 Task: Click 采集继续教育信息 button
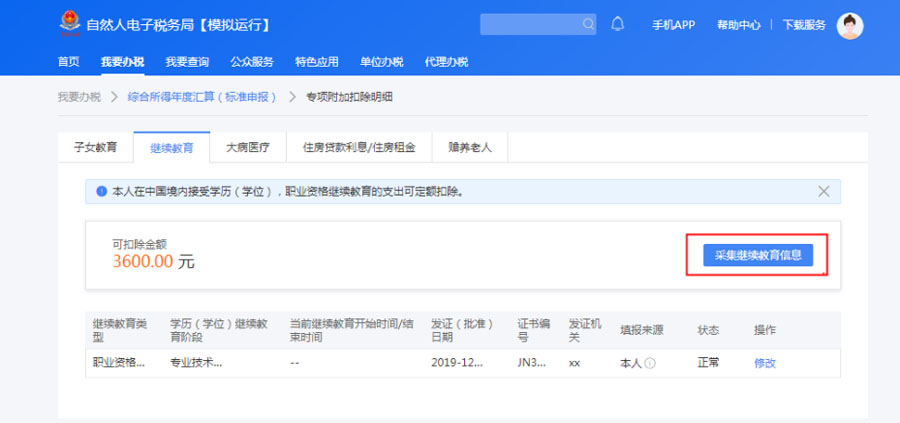pos(757,255)
